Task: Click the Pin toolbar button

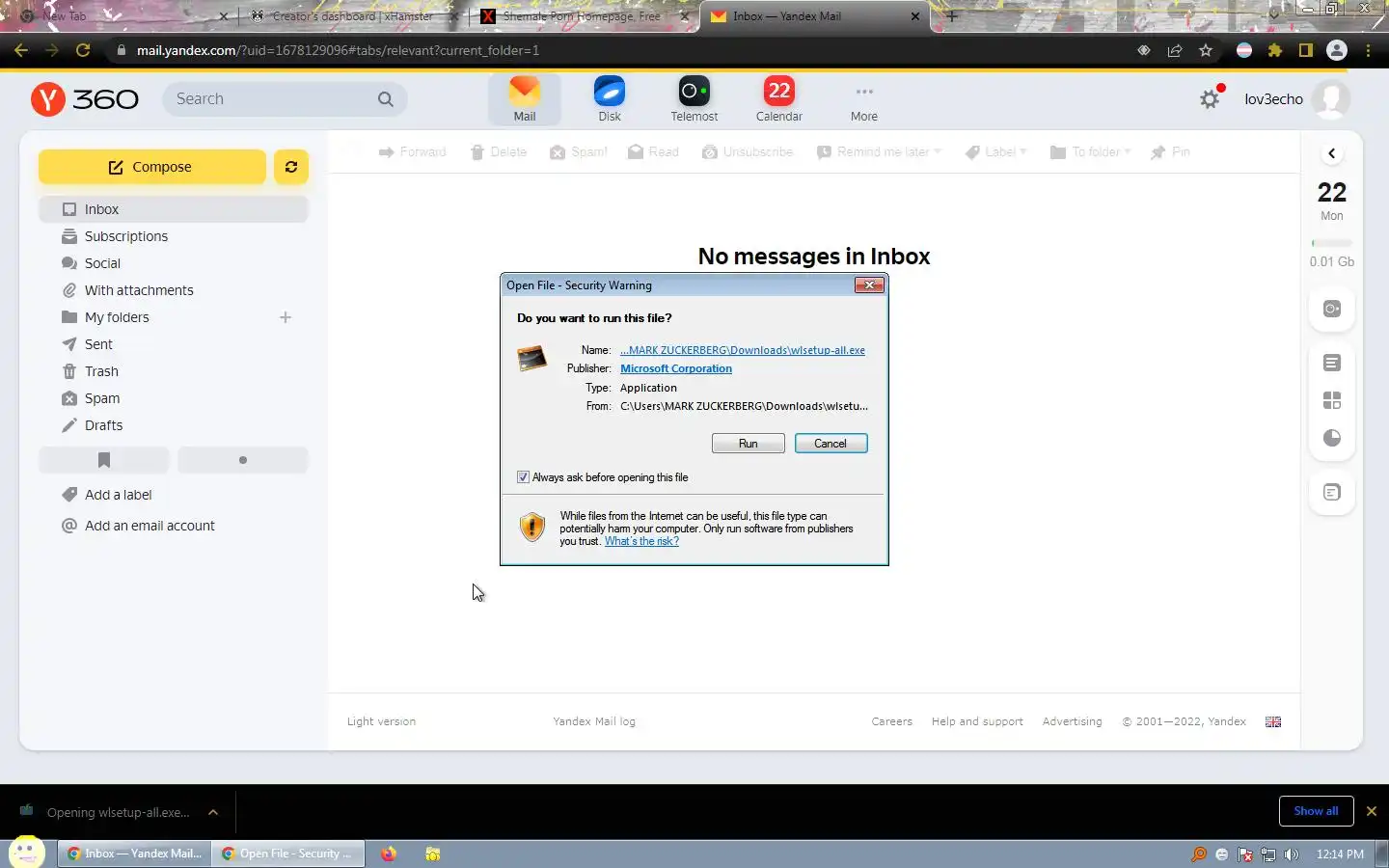Action: (1170, 152)
